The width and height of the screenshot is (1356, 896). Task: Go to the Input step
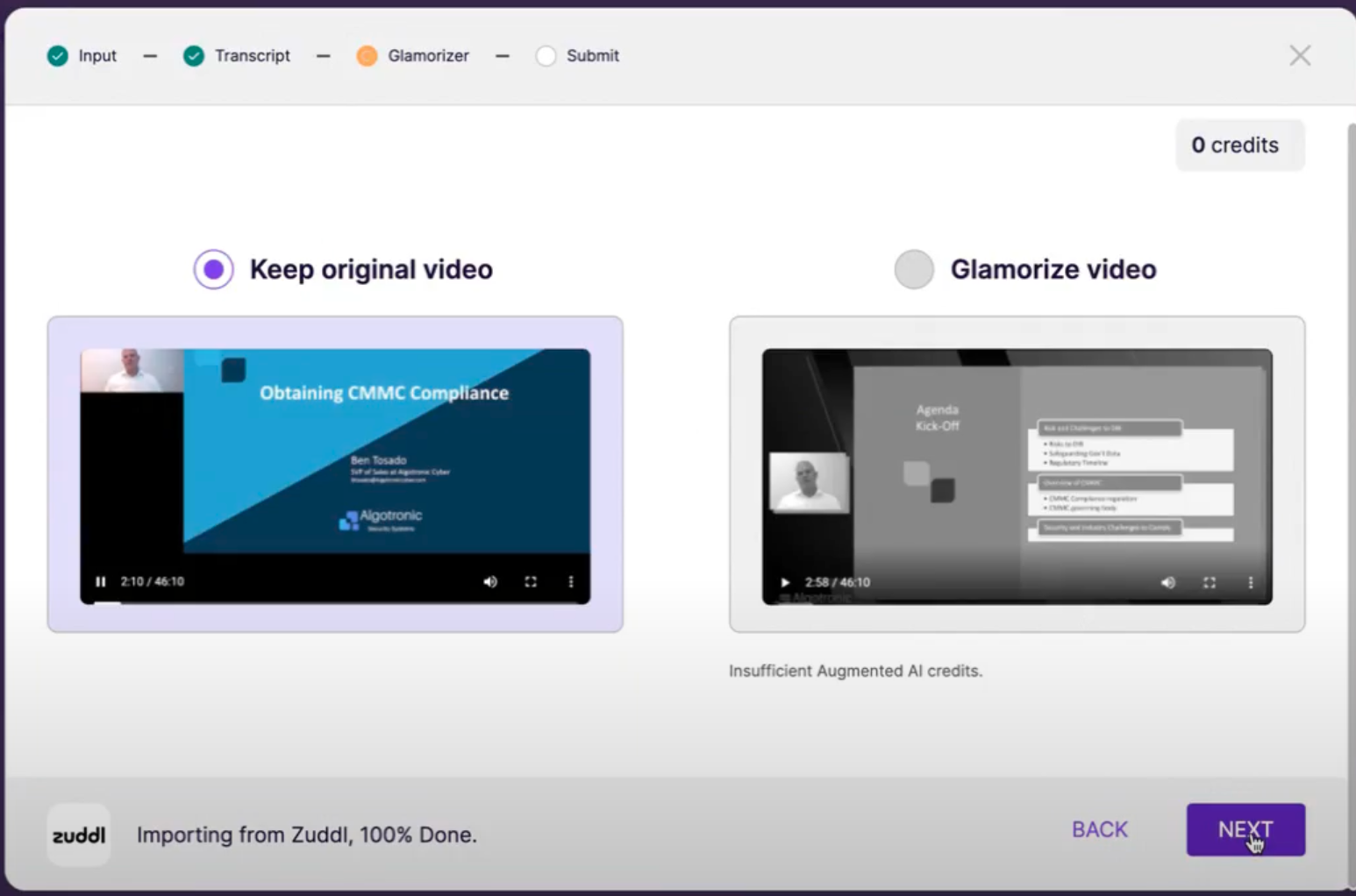pos(82,56)
